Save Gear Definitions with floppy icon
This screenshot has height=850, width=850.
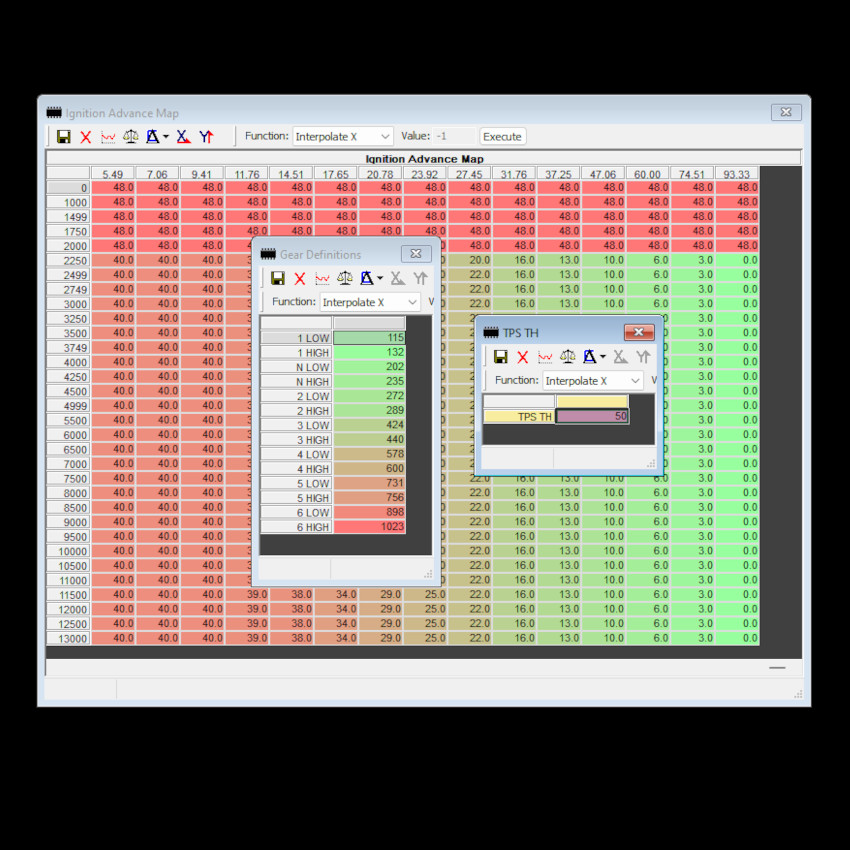pos(278,279)
